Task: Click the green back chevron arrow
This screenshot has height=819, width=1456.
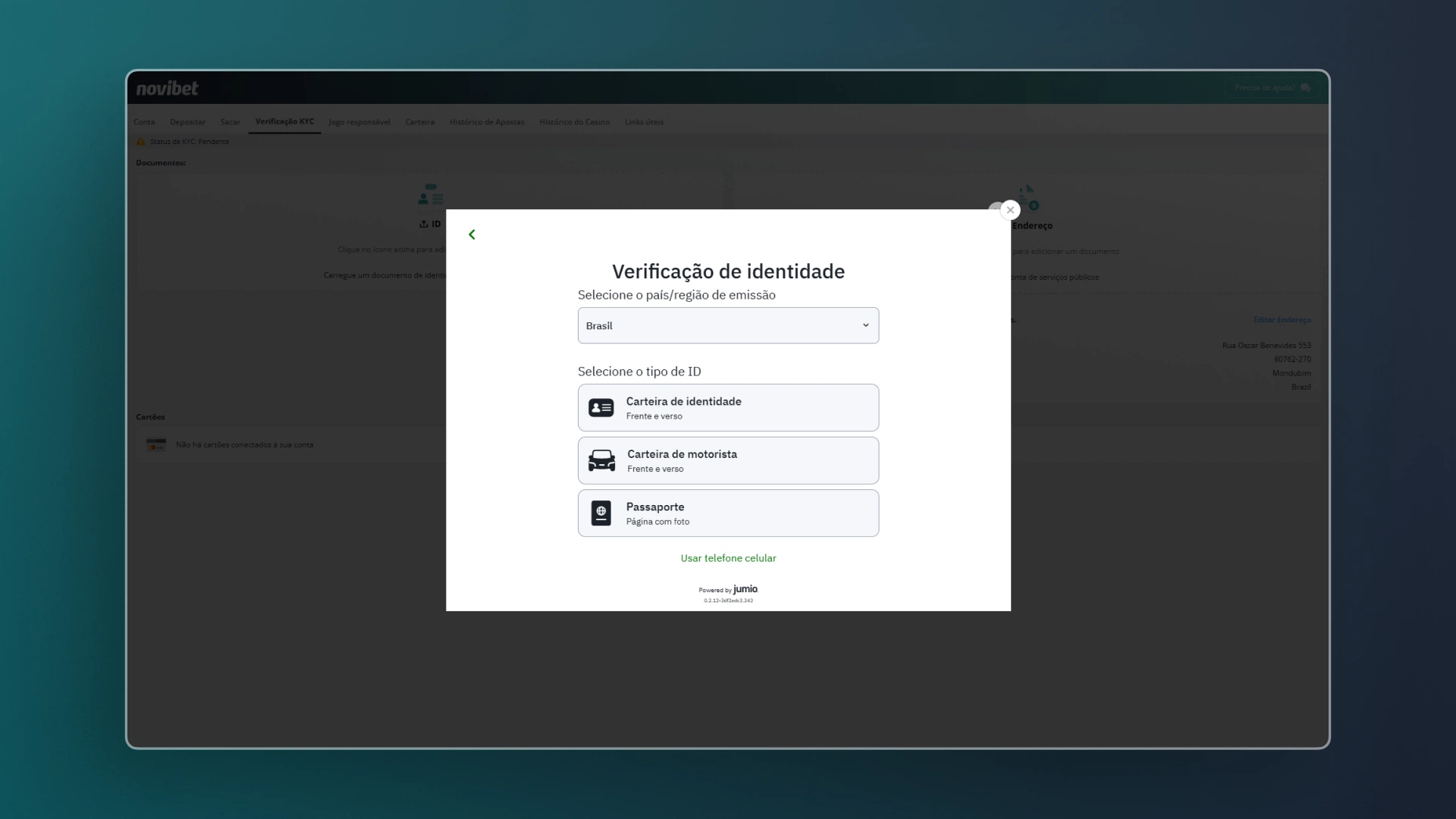Action: 472,234
